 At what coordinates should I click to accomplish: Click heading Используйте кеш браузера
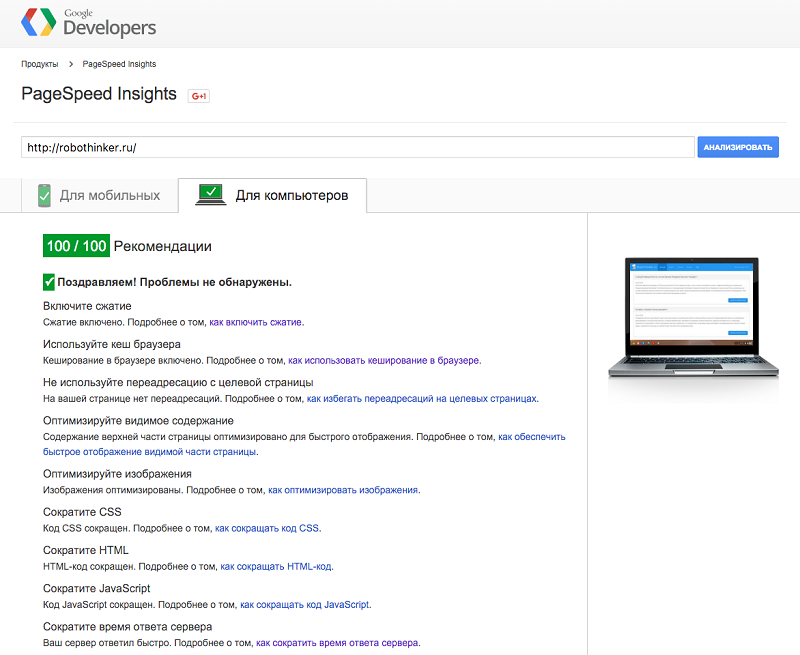112,344
